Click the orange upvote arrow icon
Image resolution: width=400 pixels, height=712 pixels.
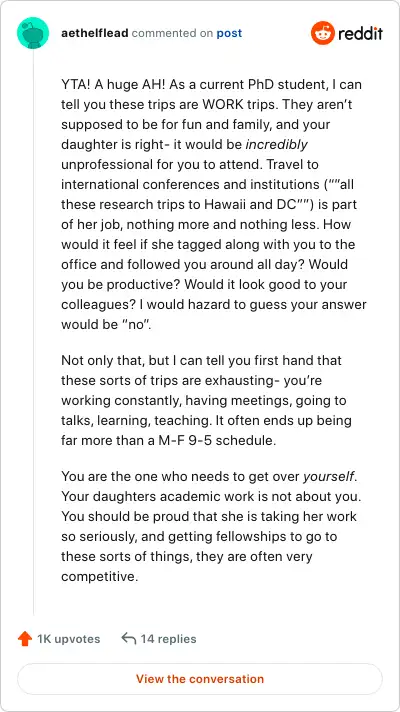[x=25, y=639]
